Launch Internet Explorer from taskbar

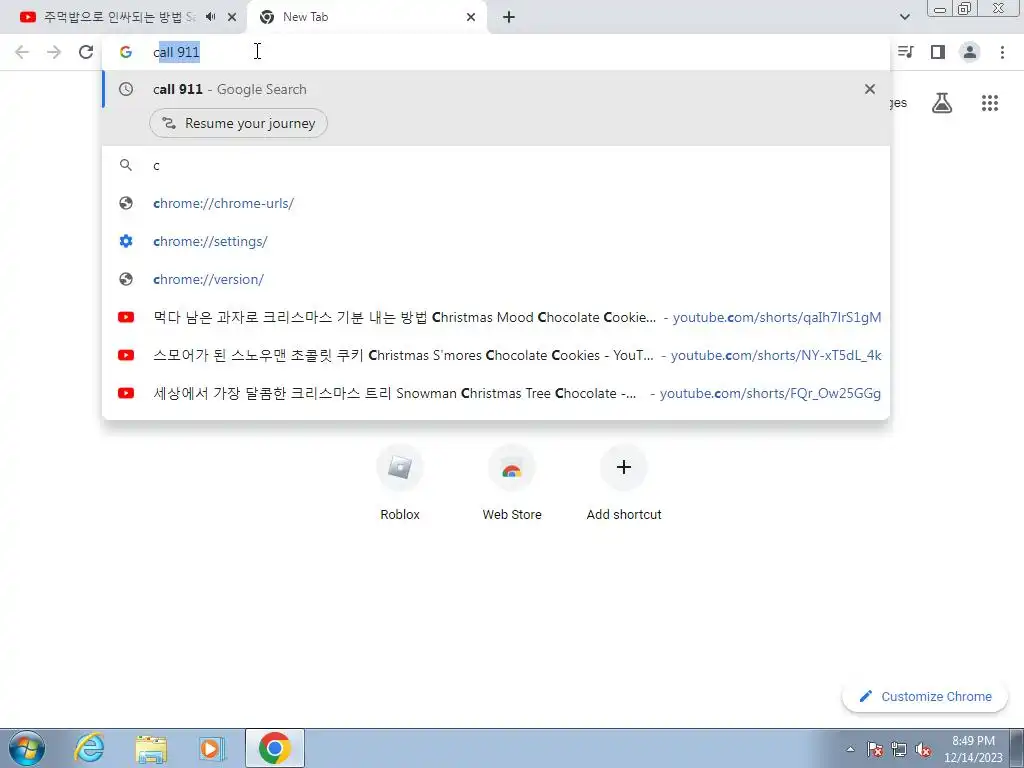point(89,748)
